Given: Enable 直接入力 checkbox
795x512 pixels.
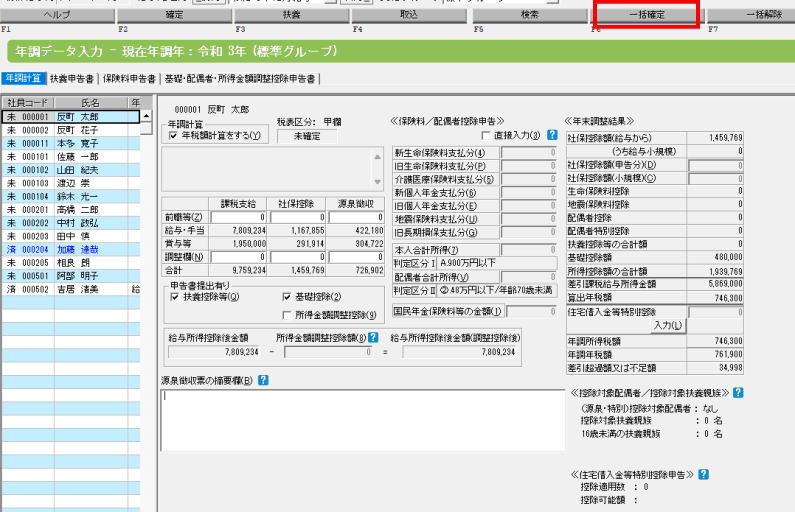Looking at the screenshot, I should point(484,133).
